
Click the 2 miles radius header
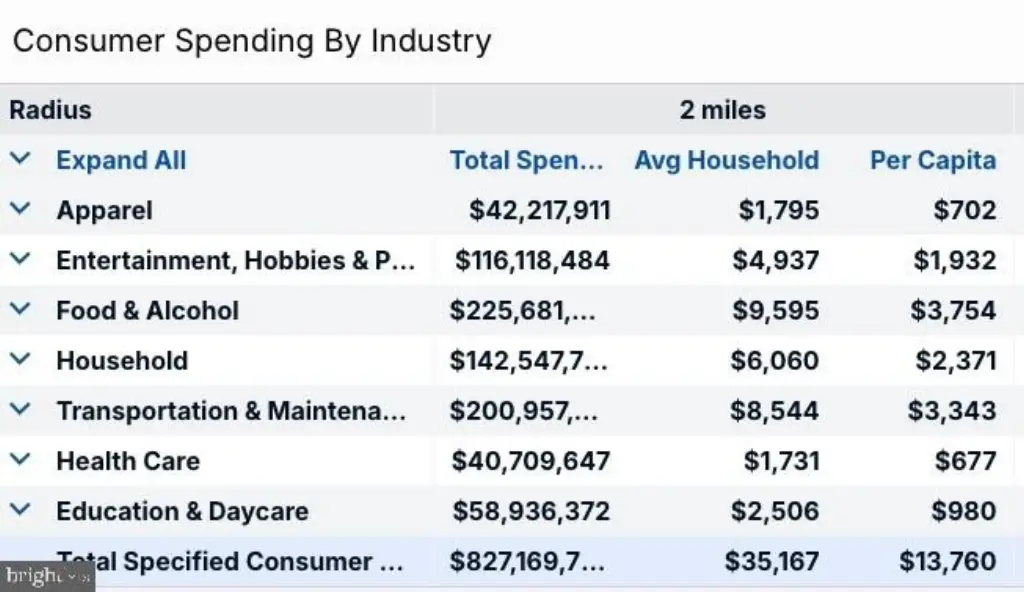723,110
